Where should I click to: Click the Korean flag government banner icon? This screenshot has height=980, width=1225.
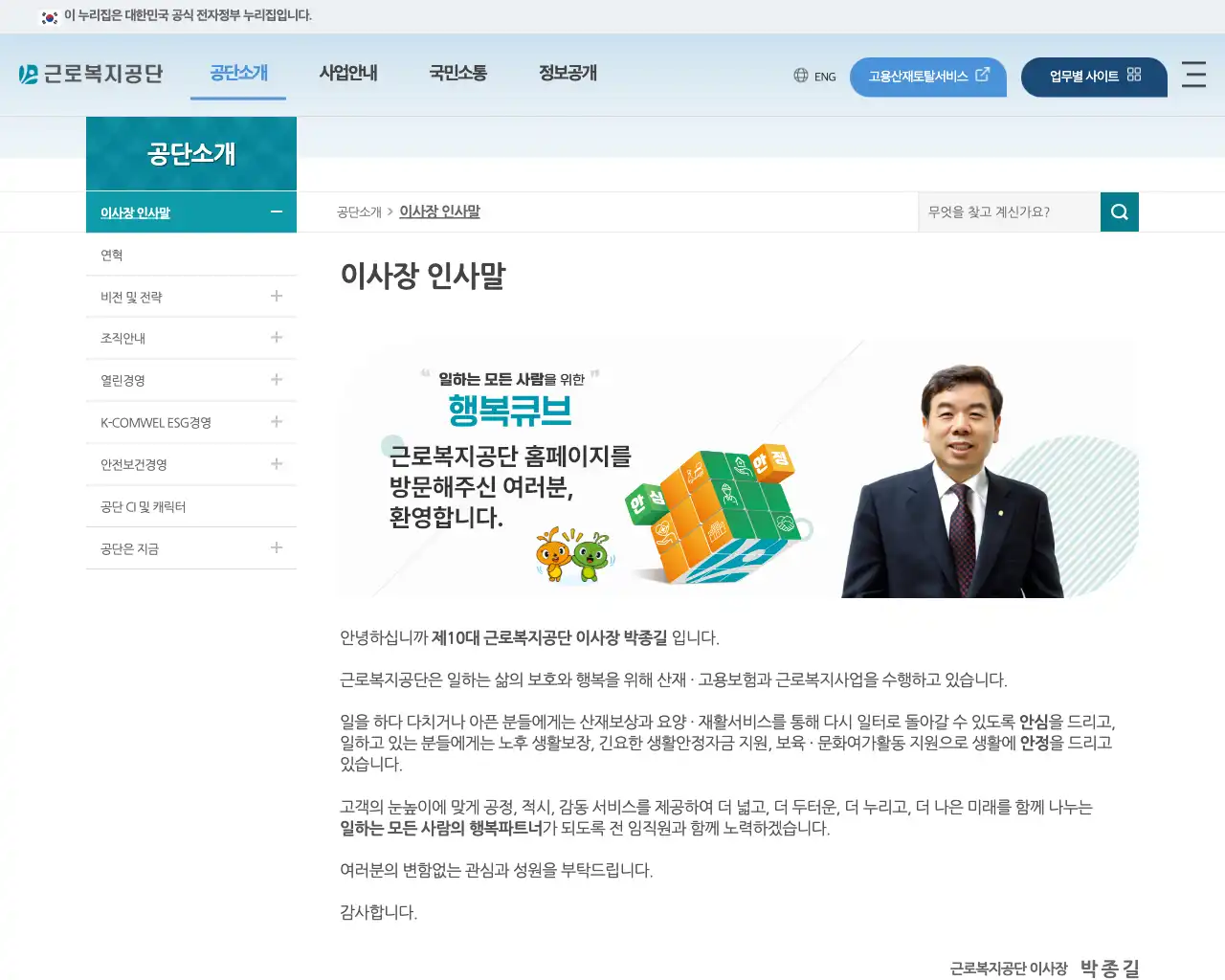(x=48, y=15)
